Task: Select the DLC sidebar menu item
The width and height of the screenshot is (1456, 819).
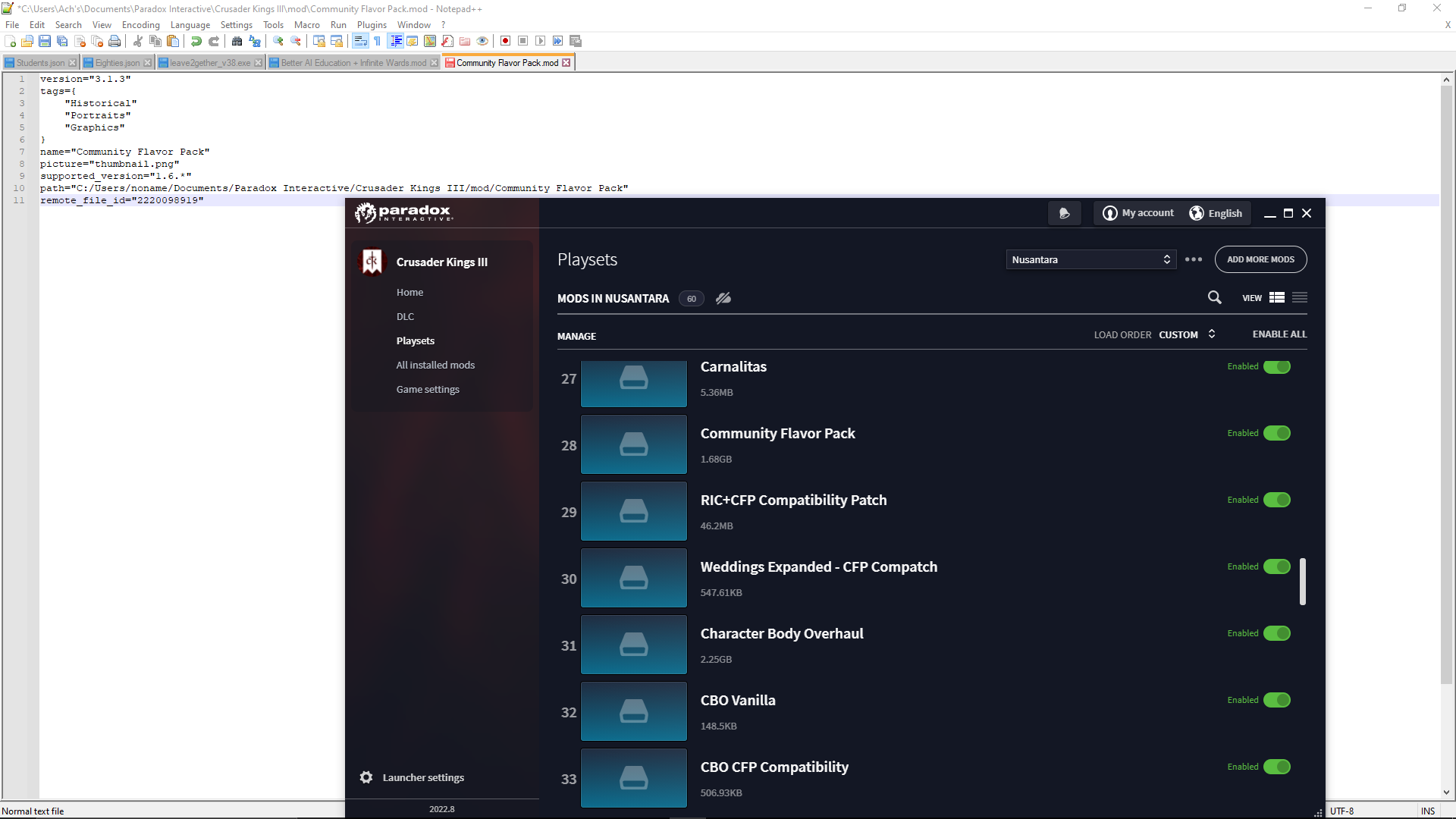Action: pos(406,316)
